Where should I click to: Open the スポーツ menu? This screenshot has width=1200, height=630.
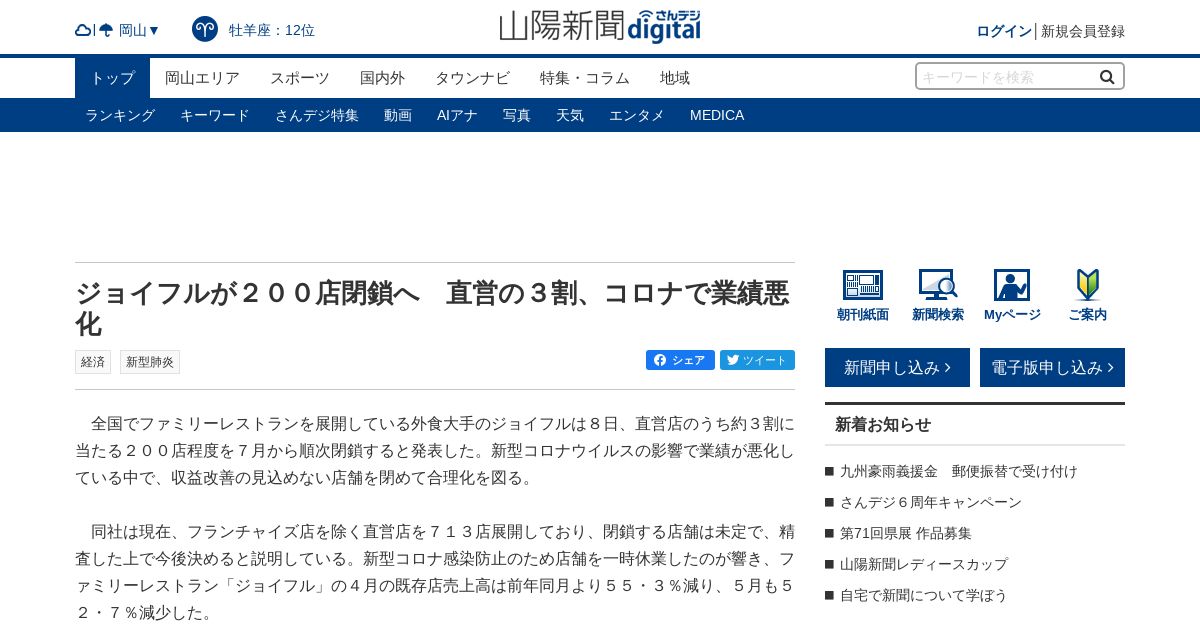point(300,78)
